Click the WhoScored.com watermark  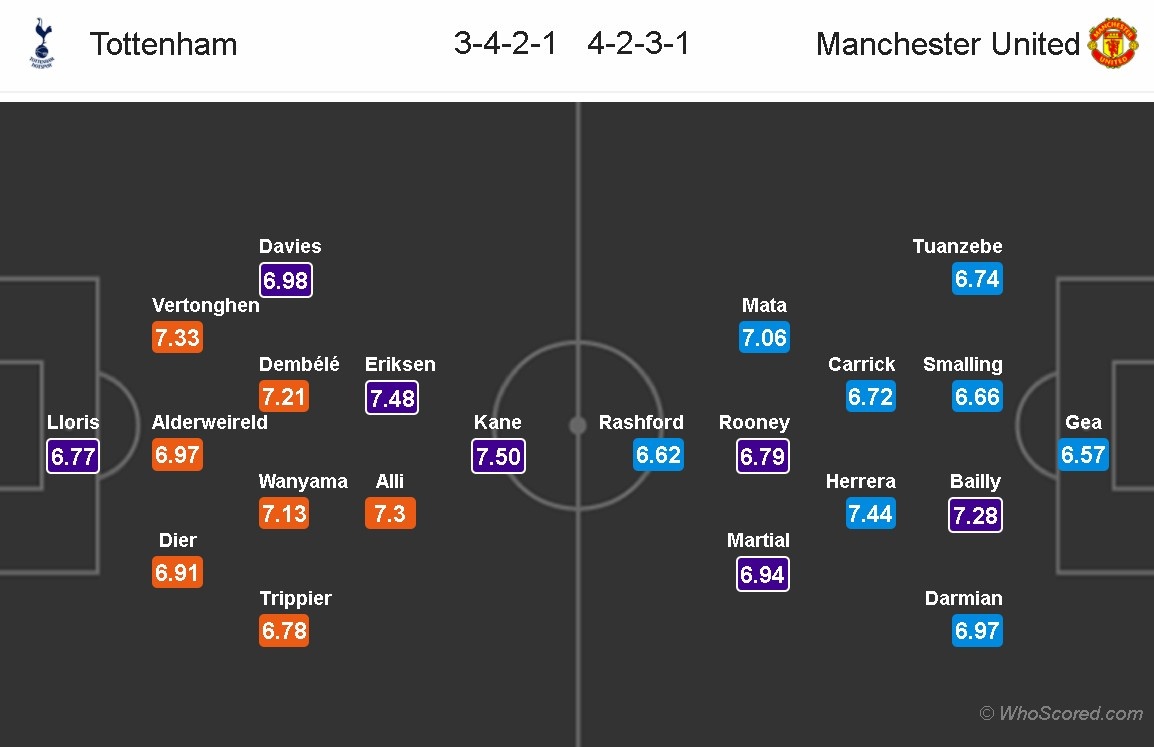pos(1060,713)
